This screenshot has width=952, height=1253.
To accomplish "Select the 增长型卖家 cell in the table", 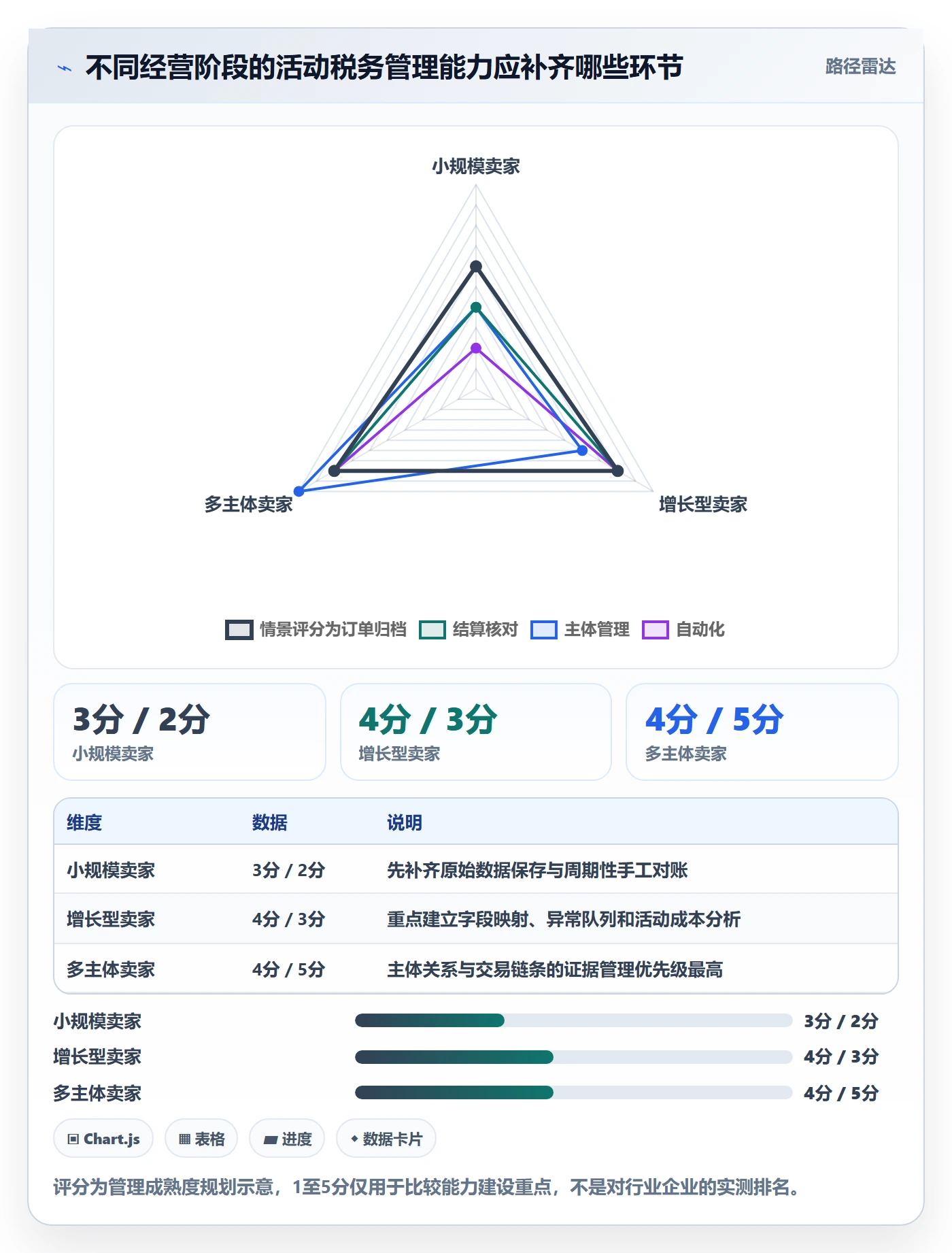I will [x=111, y=920].
